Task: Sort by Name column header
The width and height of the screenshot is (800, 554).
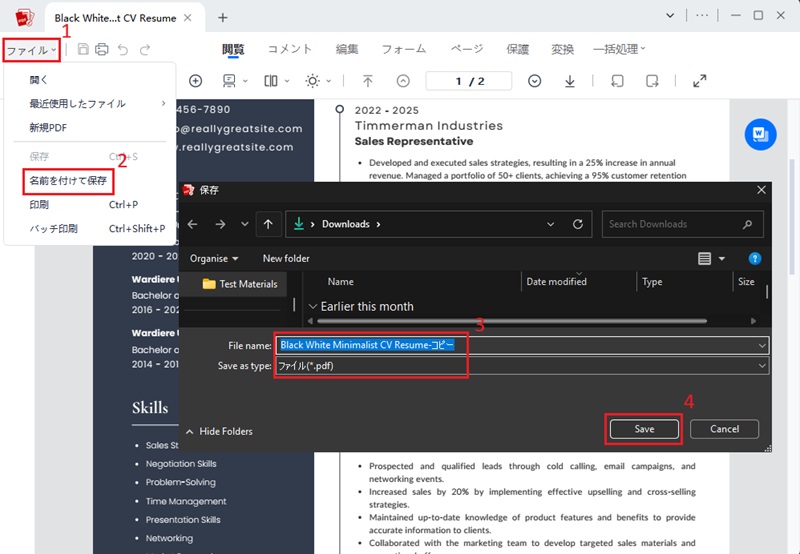Action: click(x=341, y=282)
